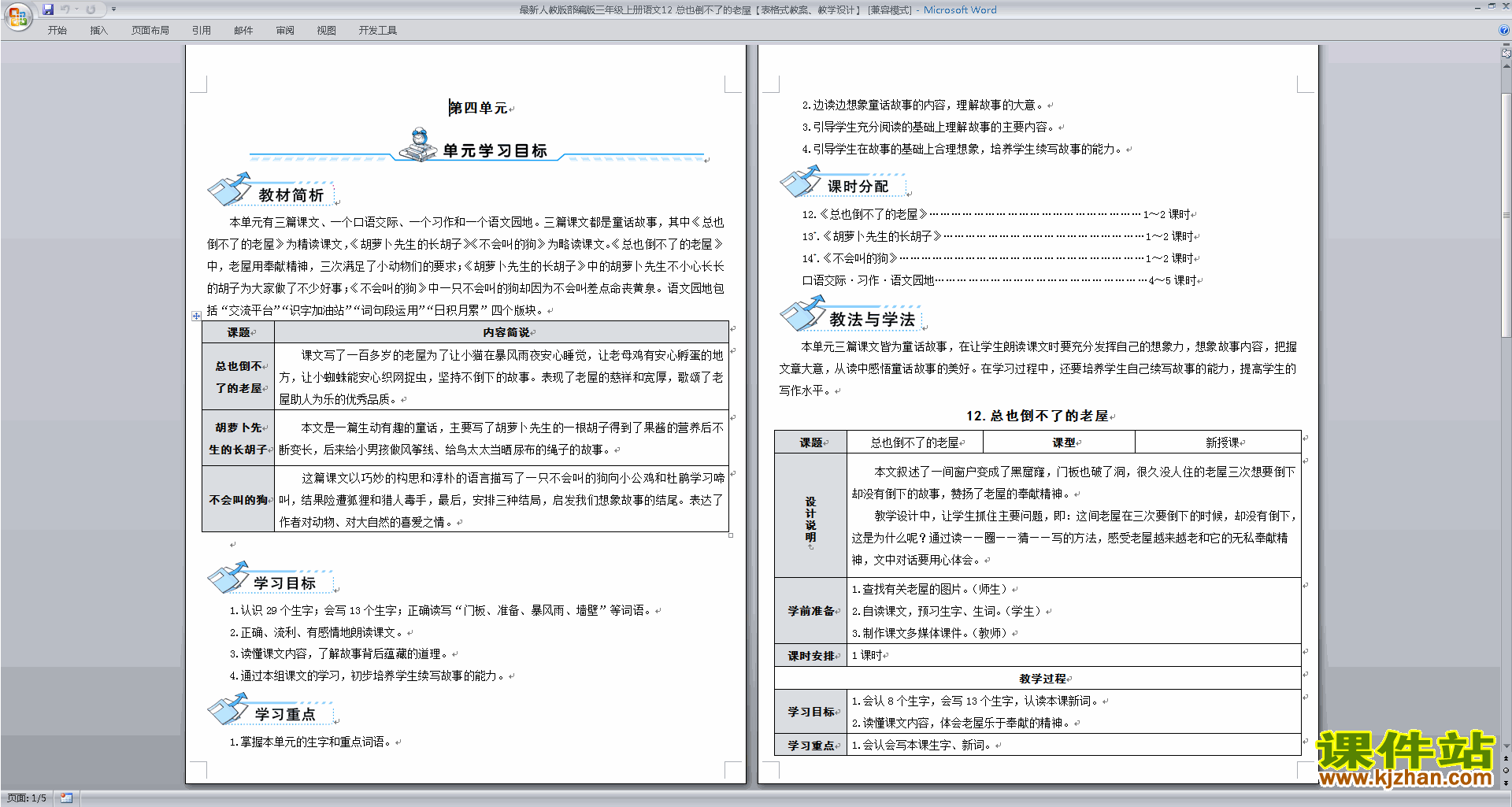The width and height of the screenshot is (1512, 807).
Task: Click the 内容简说 table header cell
Action: [501, 332]
